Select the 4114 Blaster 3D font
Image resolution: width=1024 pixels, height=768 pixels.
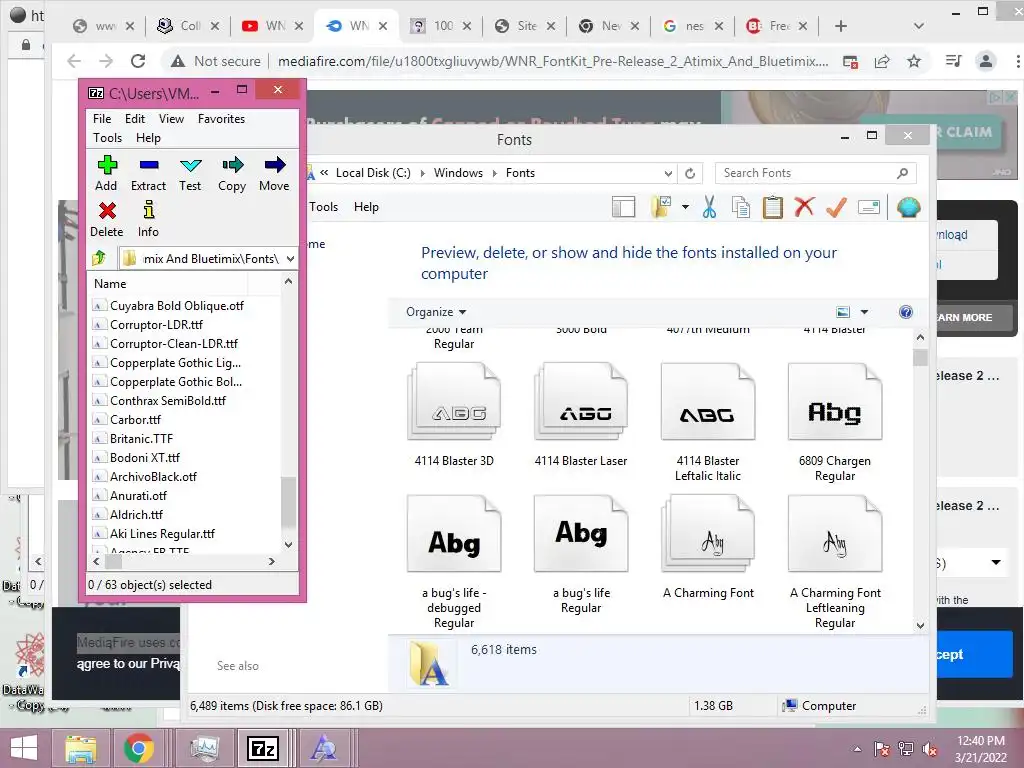click(x=454, y=415)
